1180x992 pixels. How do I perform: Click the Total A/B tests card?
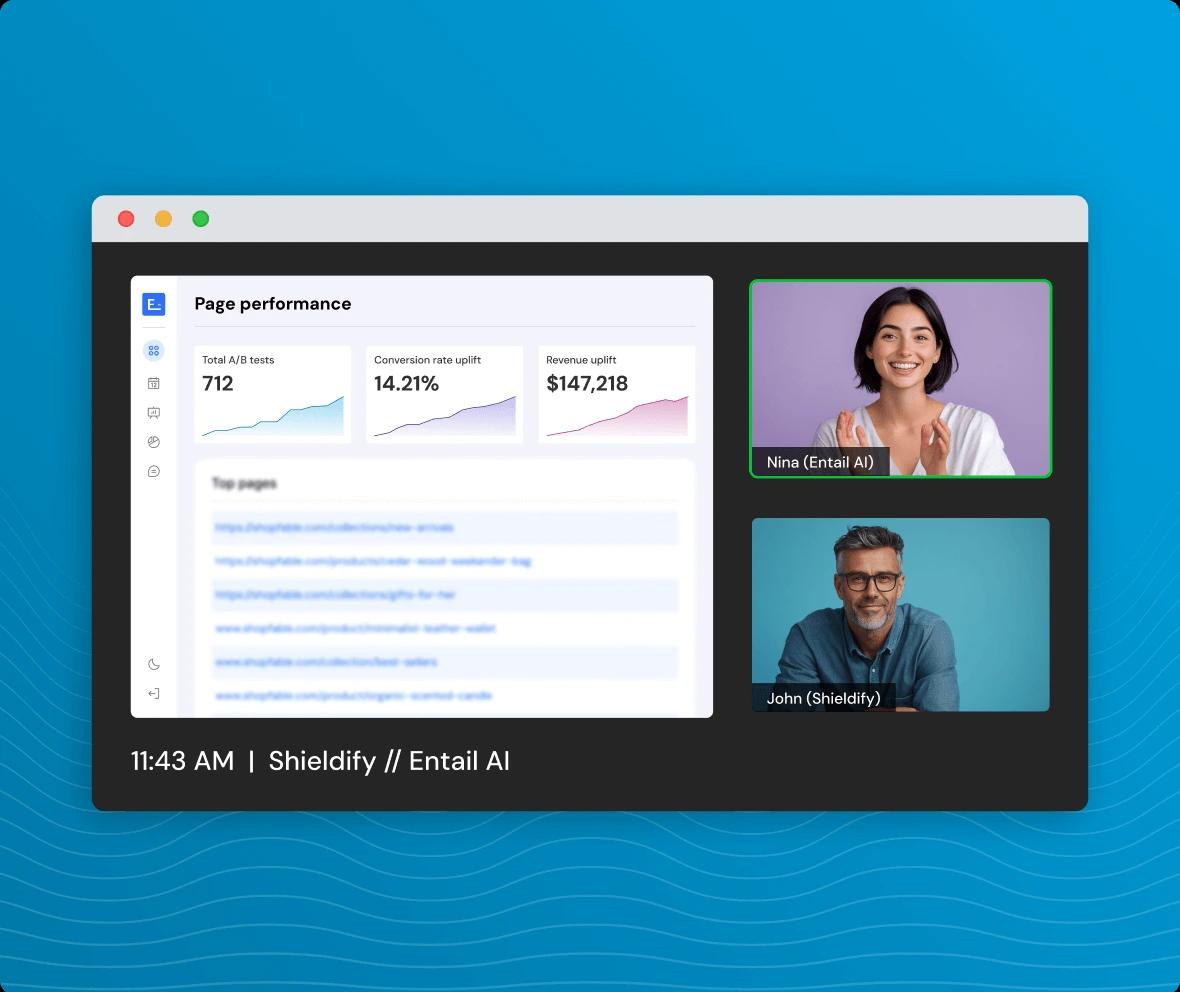[272, 392]
